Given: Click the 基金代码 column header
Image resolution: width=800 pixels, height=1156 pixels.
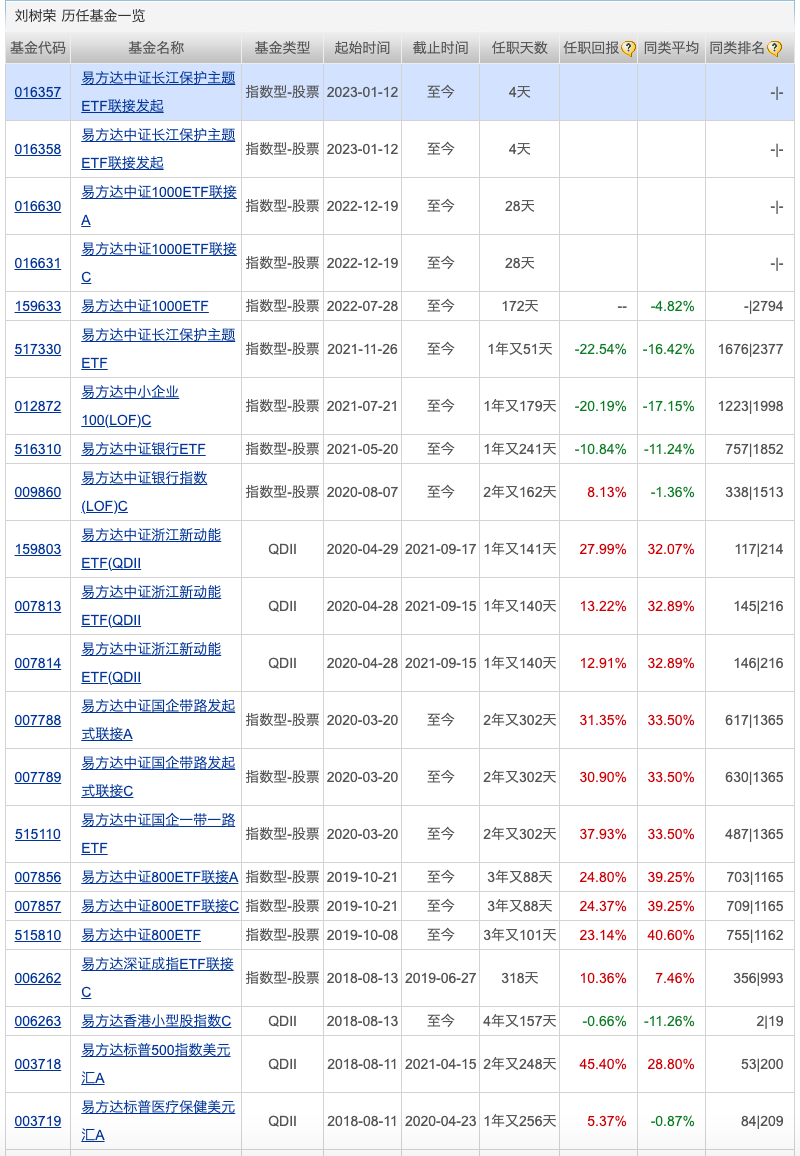Looking at the screenshot, I should pos(38,48).
